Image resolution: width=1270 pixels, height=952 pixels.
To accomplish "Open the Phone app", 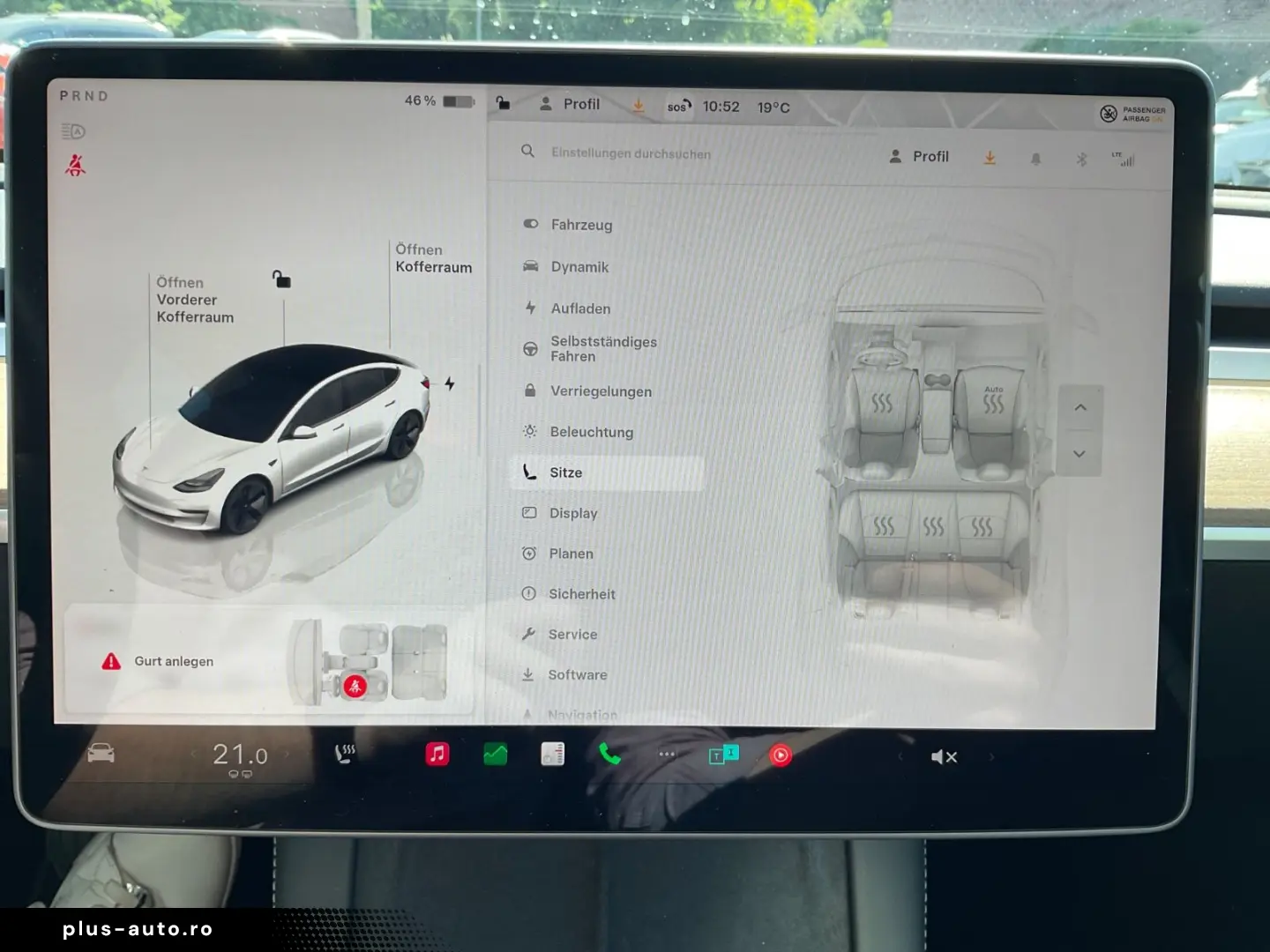I will click(x=609, y=754).
